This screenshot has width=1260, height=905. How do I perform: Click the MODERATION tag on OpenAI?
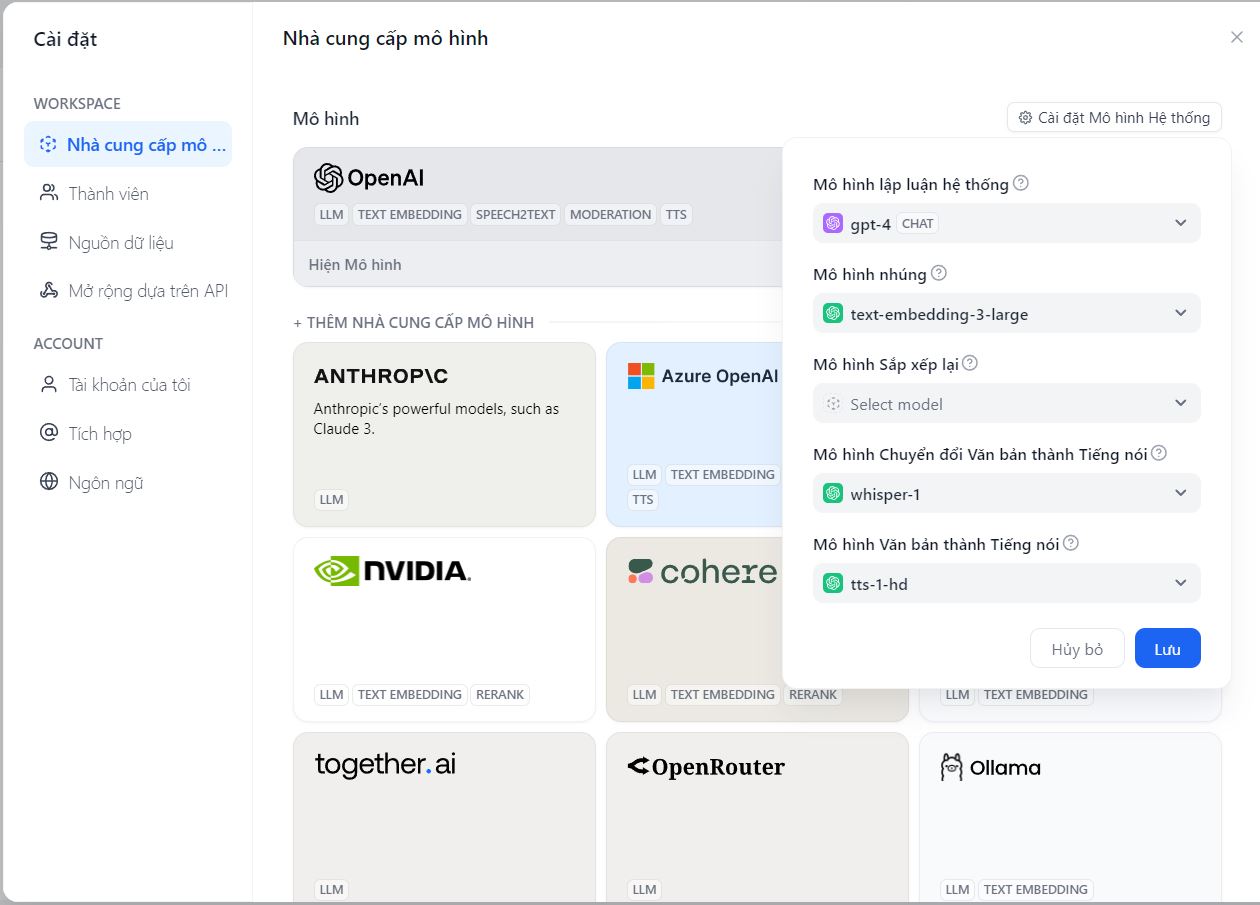coord(610,214)
